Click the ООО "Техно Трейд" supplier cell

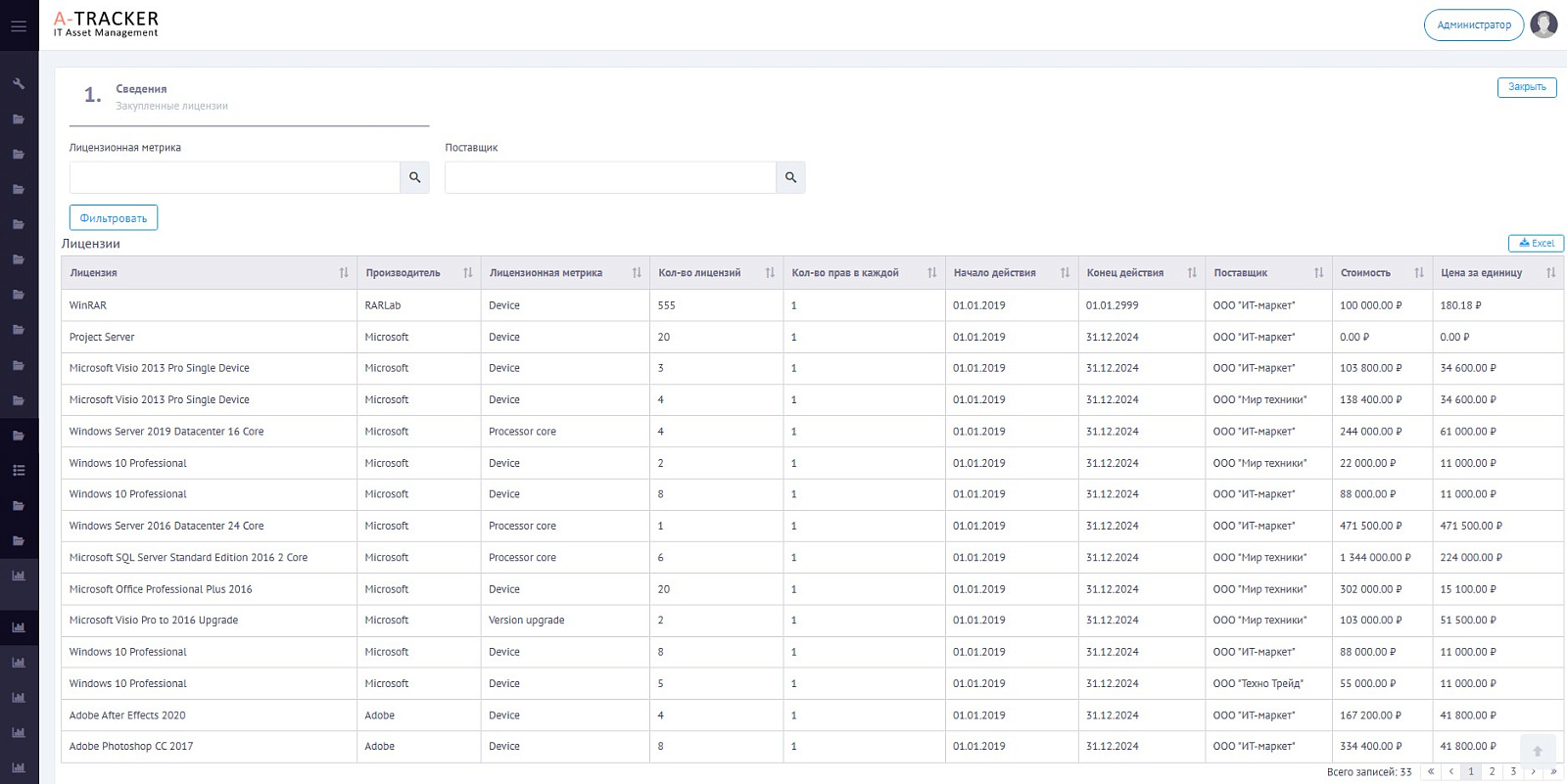pos(1268,683)
